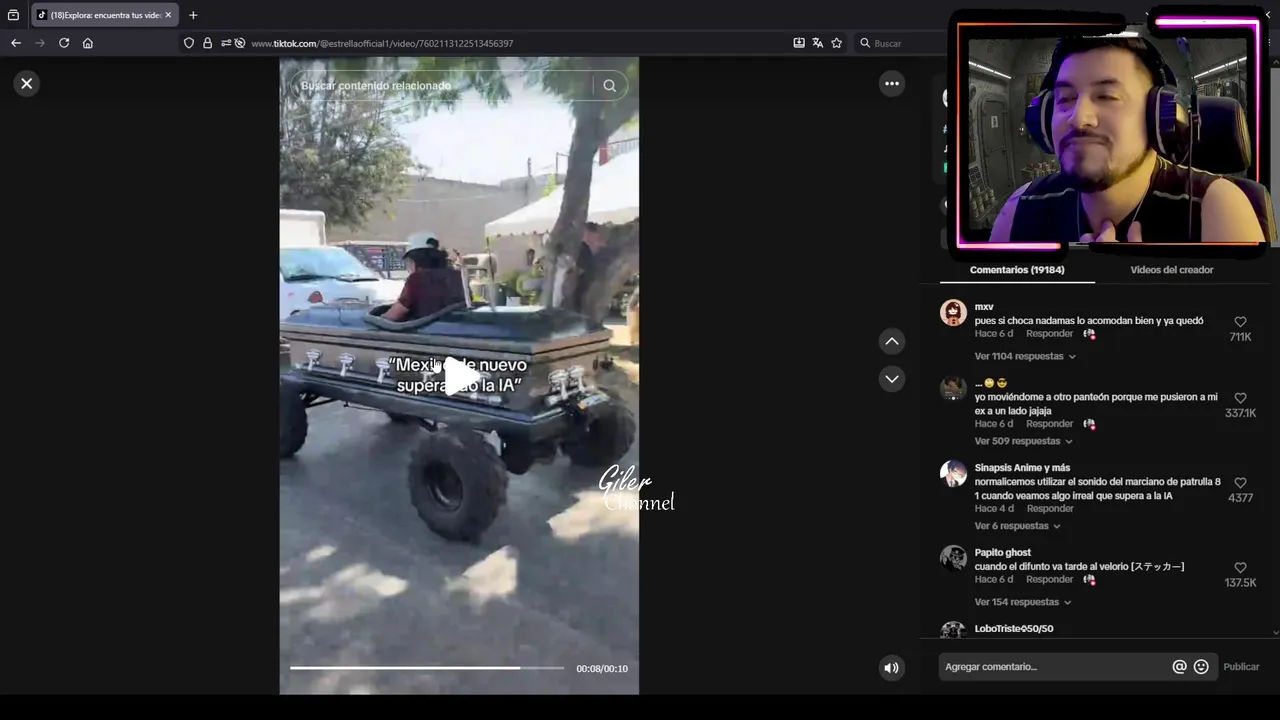Open a new browser tab

tap(193, 15)
